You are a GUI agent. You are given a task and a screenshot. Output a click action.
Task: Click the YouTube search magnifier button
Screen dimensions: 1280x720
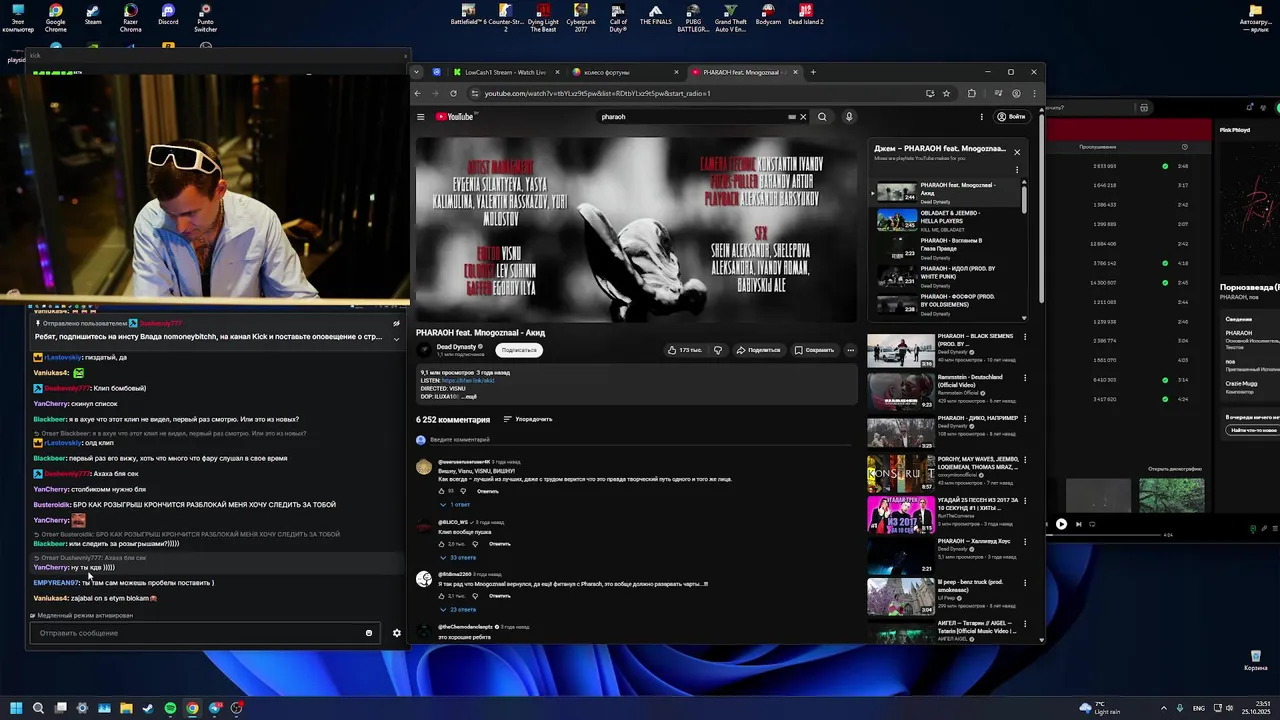[822, 117]
